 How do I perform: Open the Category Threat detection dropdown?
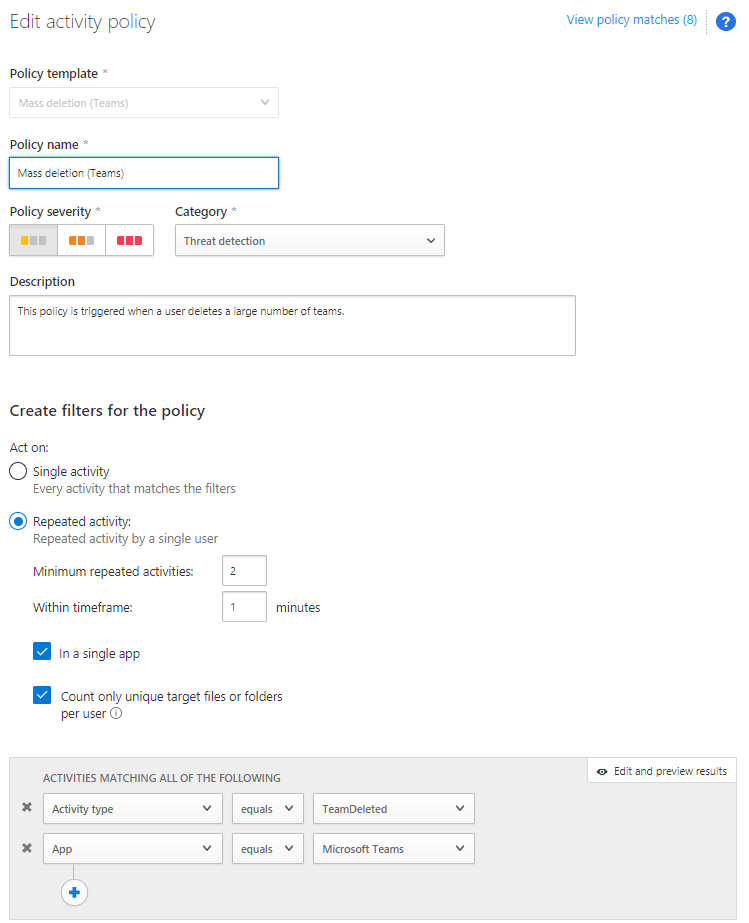click(309, 241)
